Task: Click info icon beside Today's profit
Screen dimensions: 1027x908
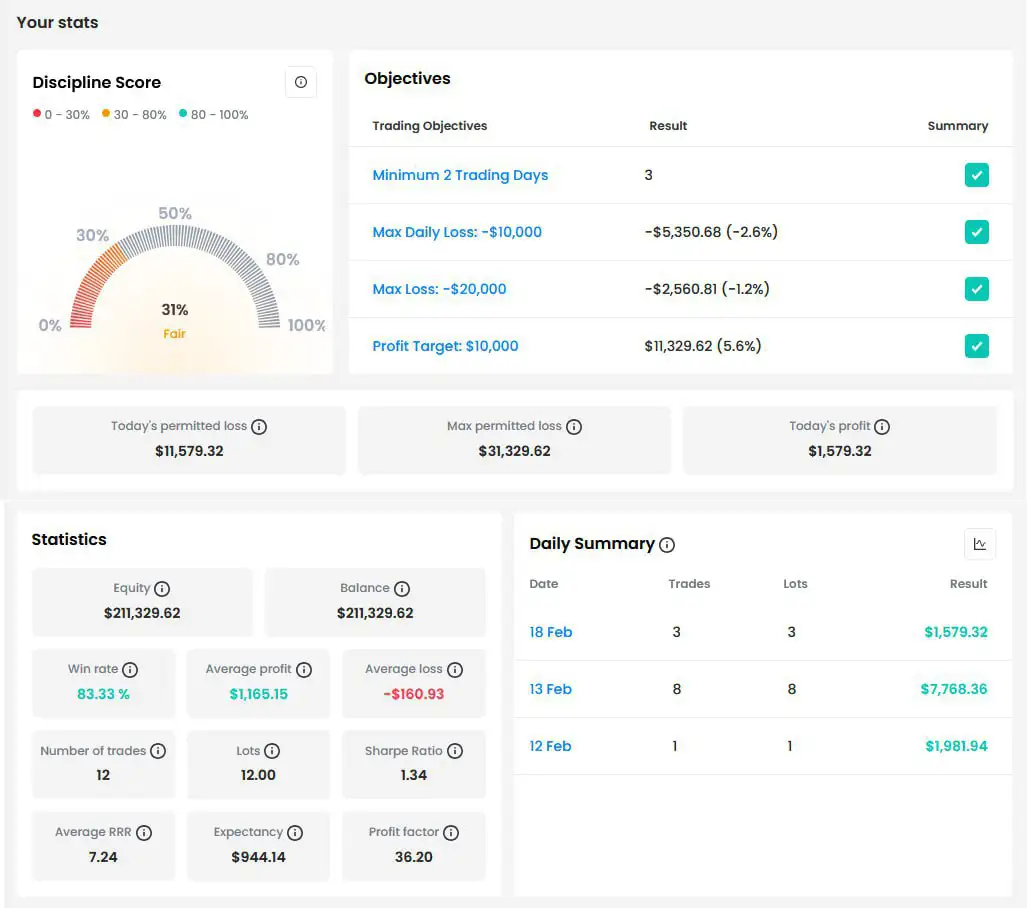Action: 882,427
